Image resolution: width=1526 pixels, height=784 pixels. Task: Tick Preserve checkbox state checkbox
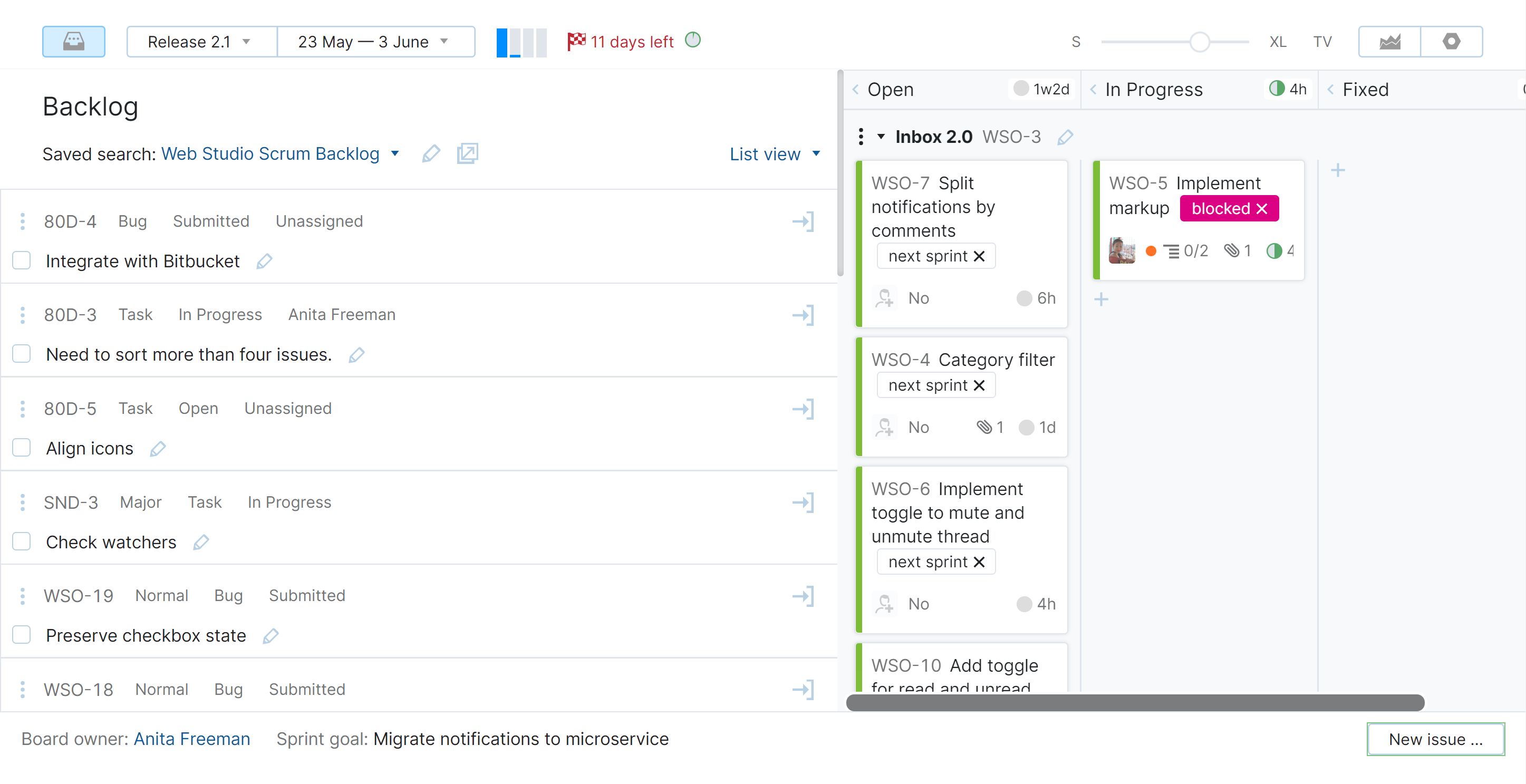[22, 635]
